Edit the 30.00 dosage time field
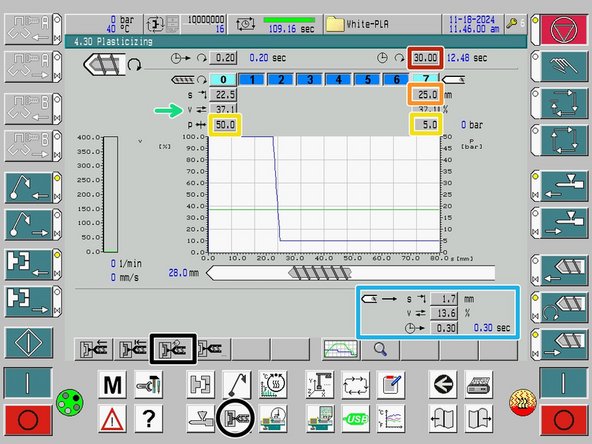This screenshot has width=592, height=444. point(425,58)
